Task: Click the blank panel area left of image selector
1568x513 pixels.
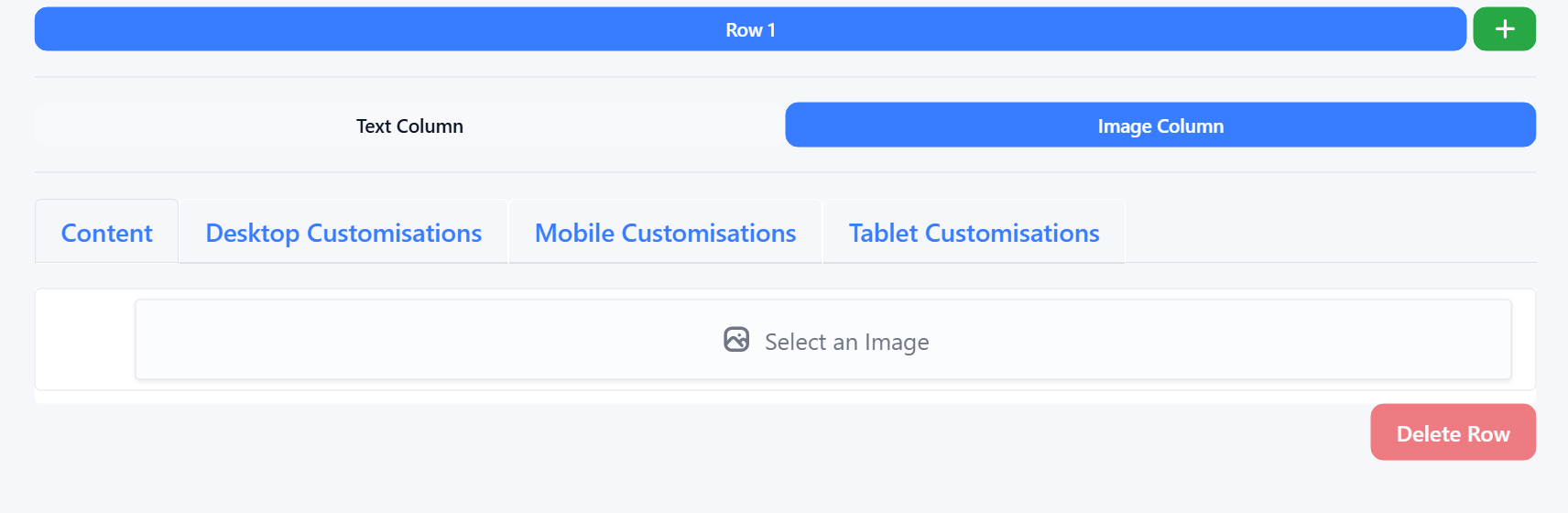Action: click(85, 340)
